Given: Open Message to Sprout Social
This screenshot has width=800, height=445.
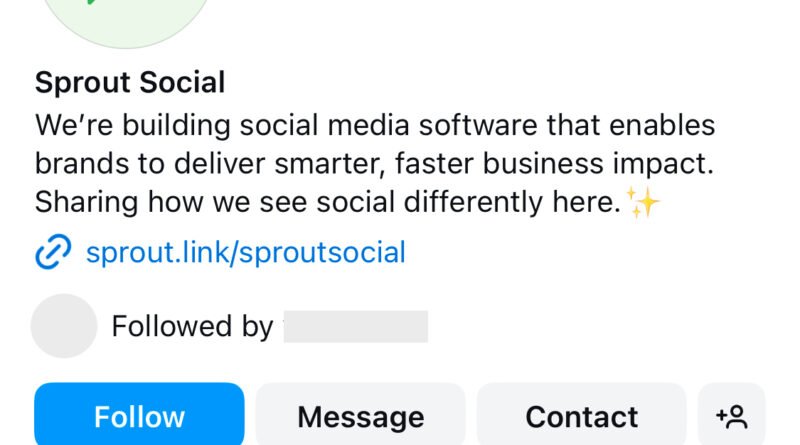Looking at the screenshot, I should click(x=360, y=414).
